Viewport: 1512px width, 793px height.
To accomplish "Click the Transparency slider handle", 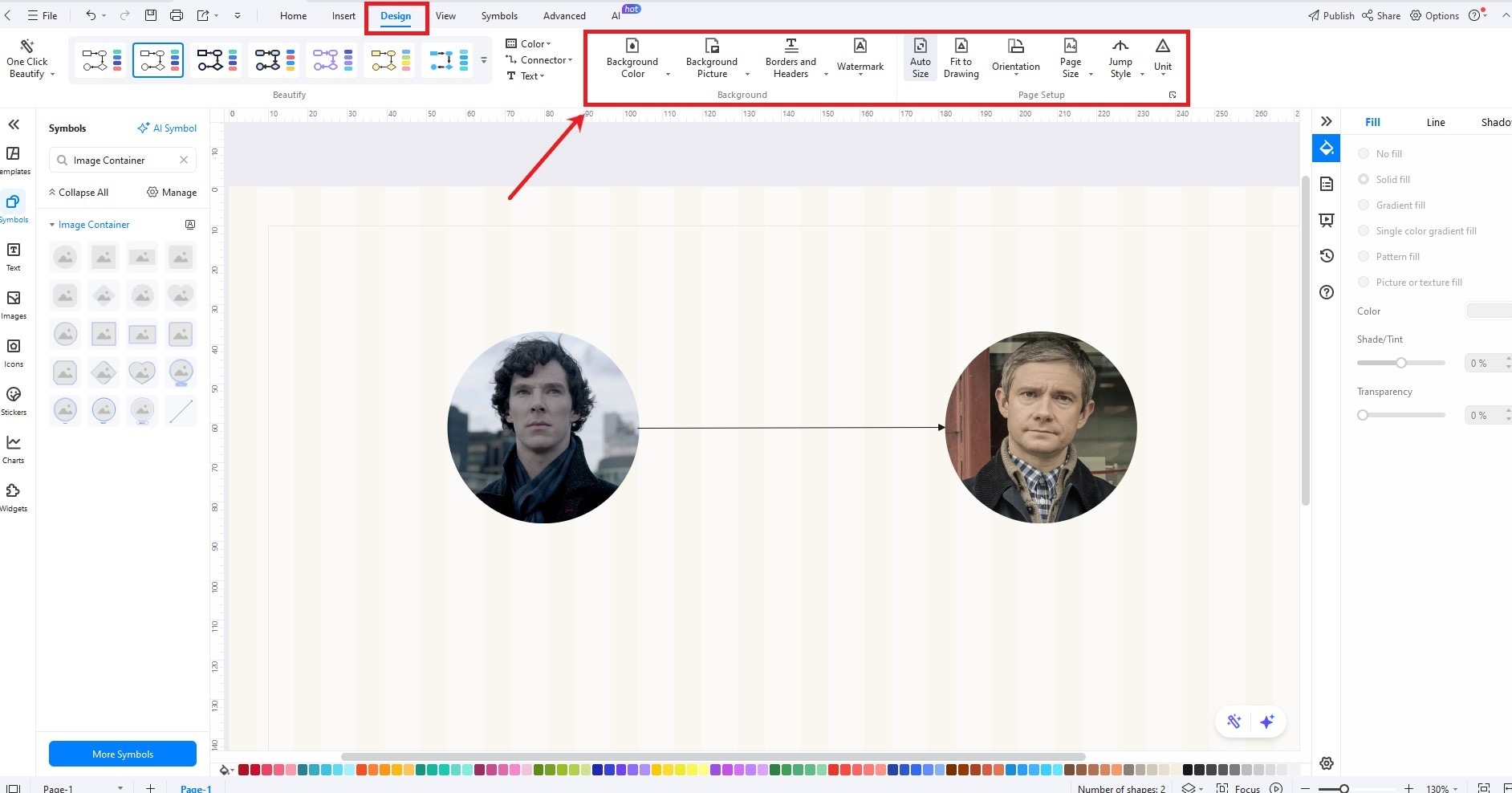I will pyautogui.click(x=1363, y=415).
